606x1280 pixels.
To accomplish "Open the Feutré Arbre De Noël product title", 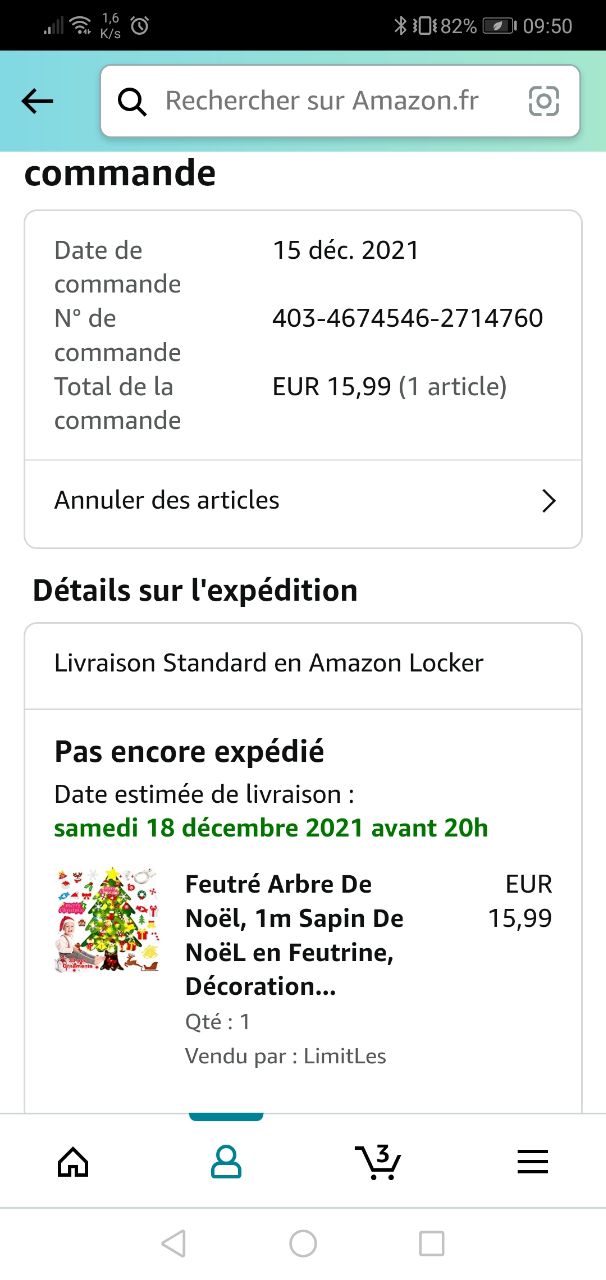I will point(294,935).
